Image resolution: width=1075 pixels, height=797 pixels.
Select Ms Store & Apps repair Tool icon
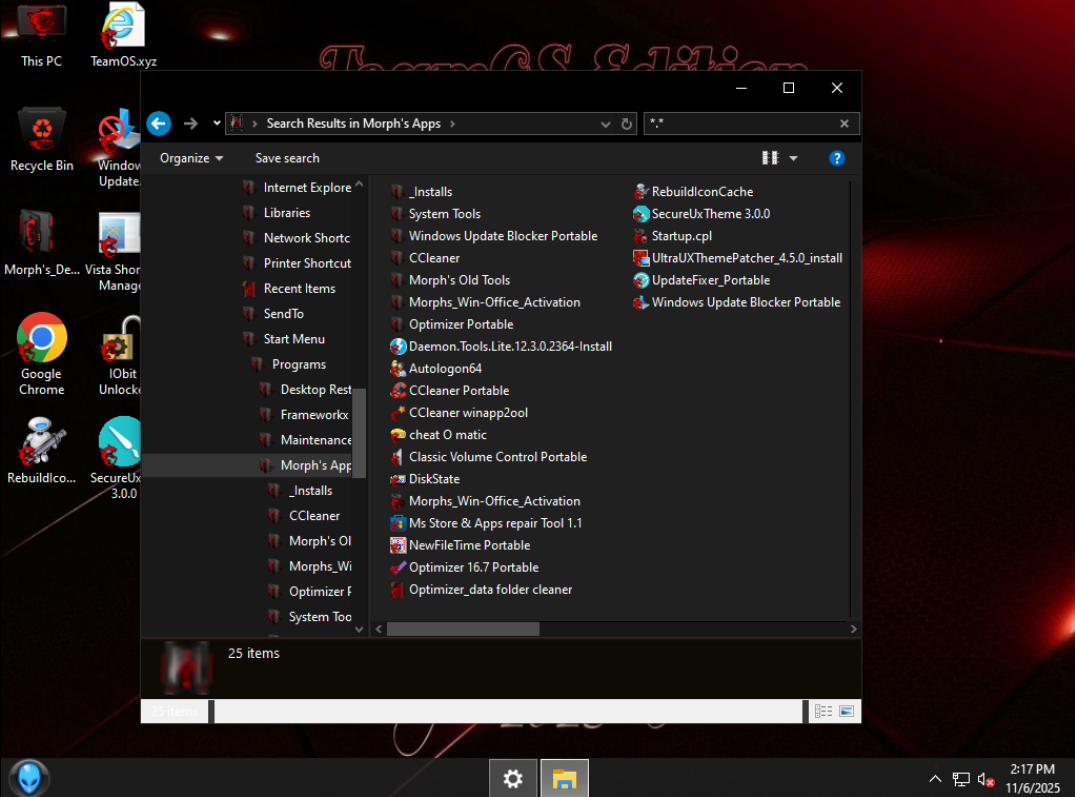point(398,524)
